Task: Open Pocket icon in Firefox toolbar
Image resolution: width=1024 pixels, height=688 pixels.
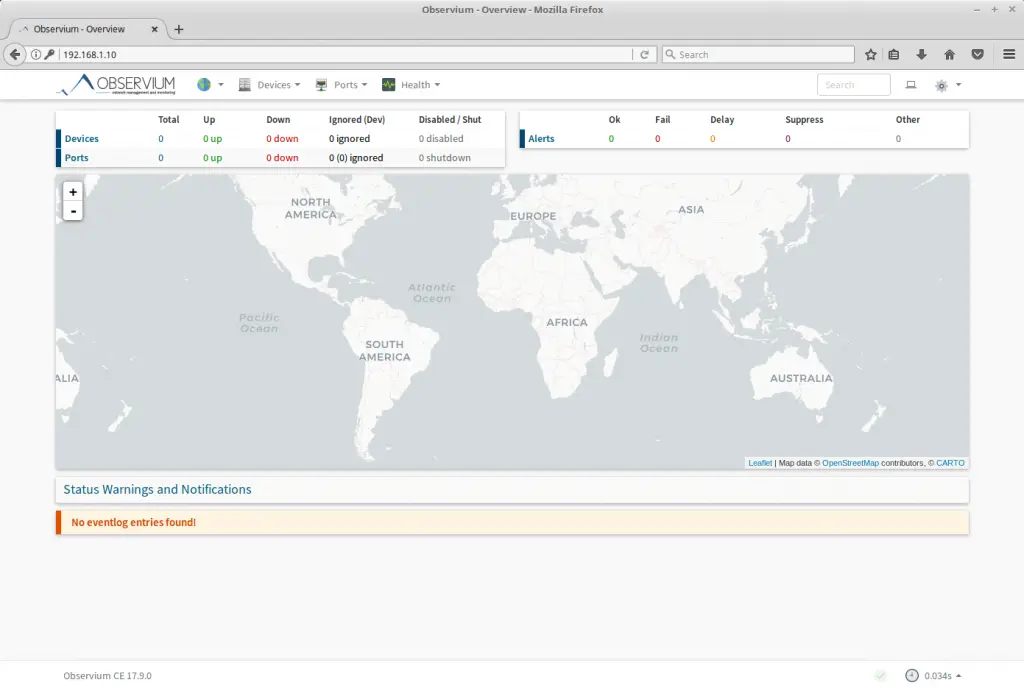Action: [978, 54]
